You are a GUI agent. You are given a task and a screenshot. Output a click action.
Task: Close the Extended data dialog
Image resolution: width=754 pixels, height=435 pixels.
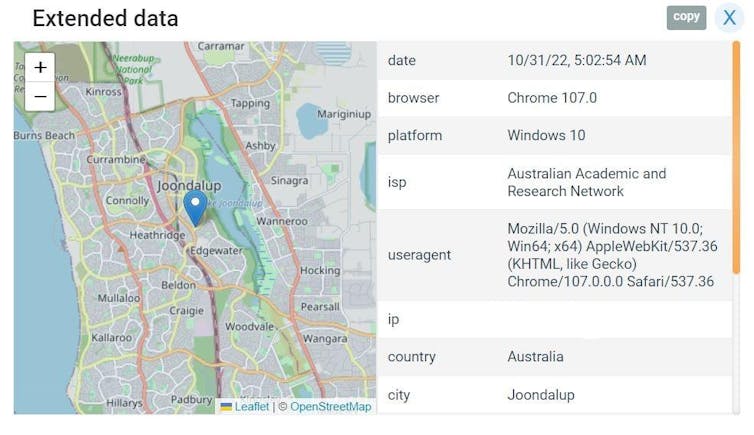(x=729, y=18)
